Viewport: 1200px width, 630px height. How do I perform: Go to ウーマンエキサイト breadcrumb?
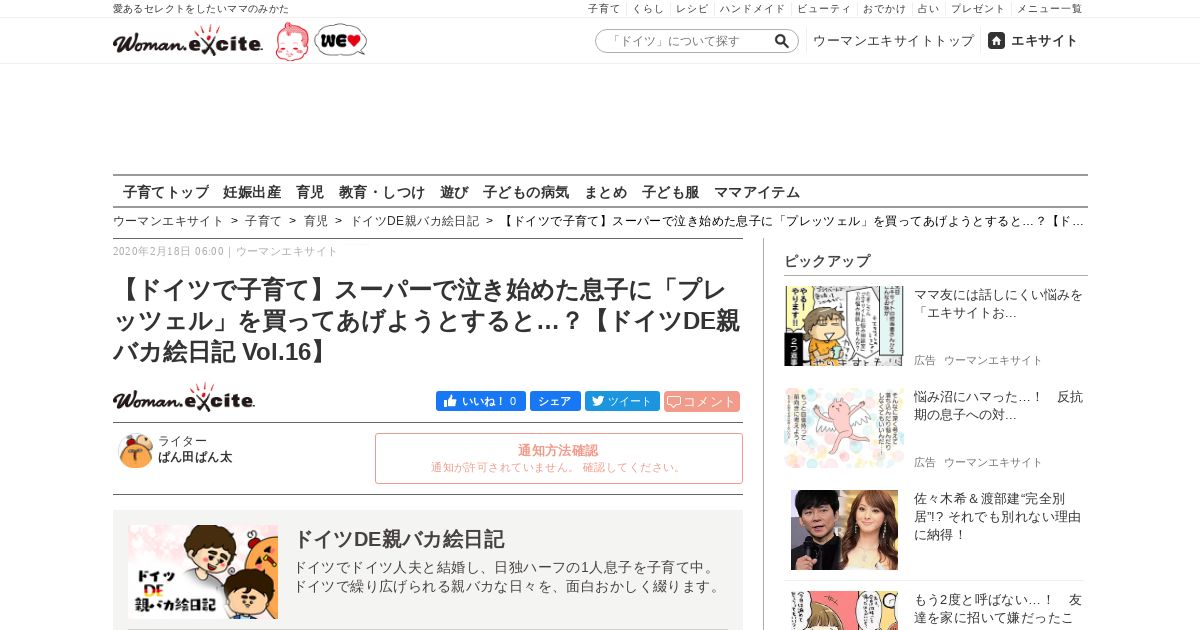[168, 221]
